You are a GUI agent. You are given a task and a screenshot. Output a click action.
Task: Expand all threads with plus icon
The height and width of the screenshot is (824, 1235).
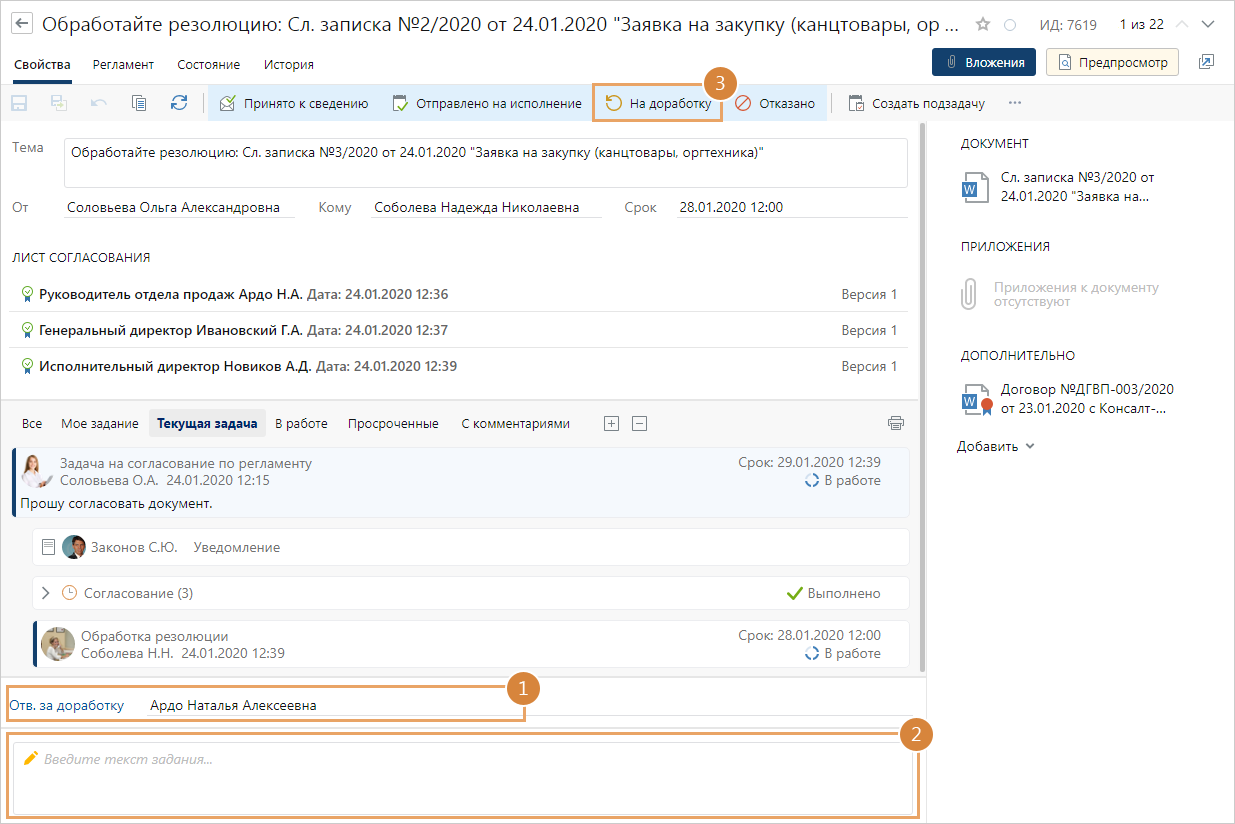(611, 423)
